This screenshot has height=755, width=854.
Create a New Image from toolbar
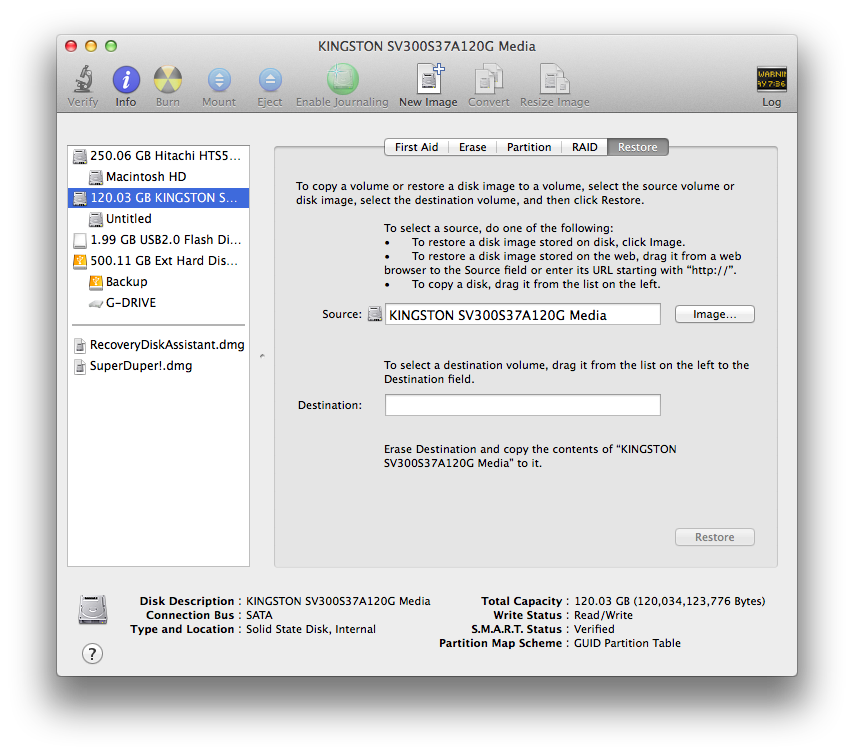(x=429, y=79)
